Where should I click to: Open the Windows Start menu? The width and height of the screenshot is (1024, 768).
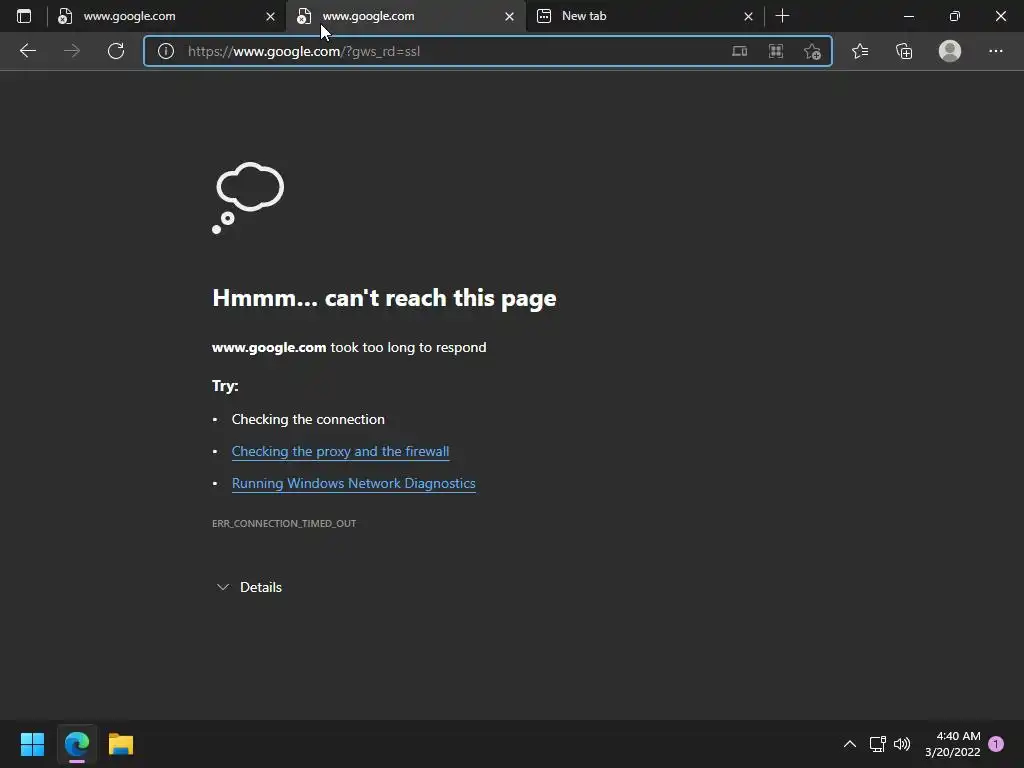coord(32,744)
